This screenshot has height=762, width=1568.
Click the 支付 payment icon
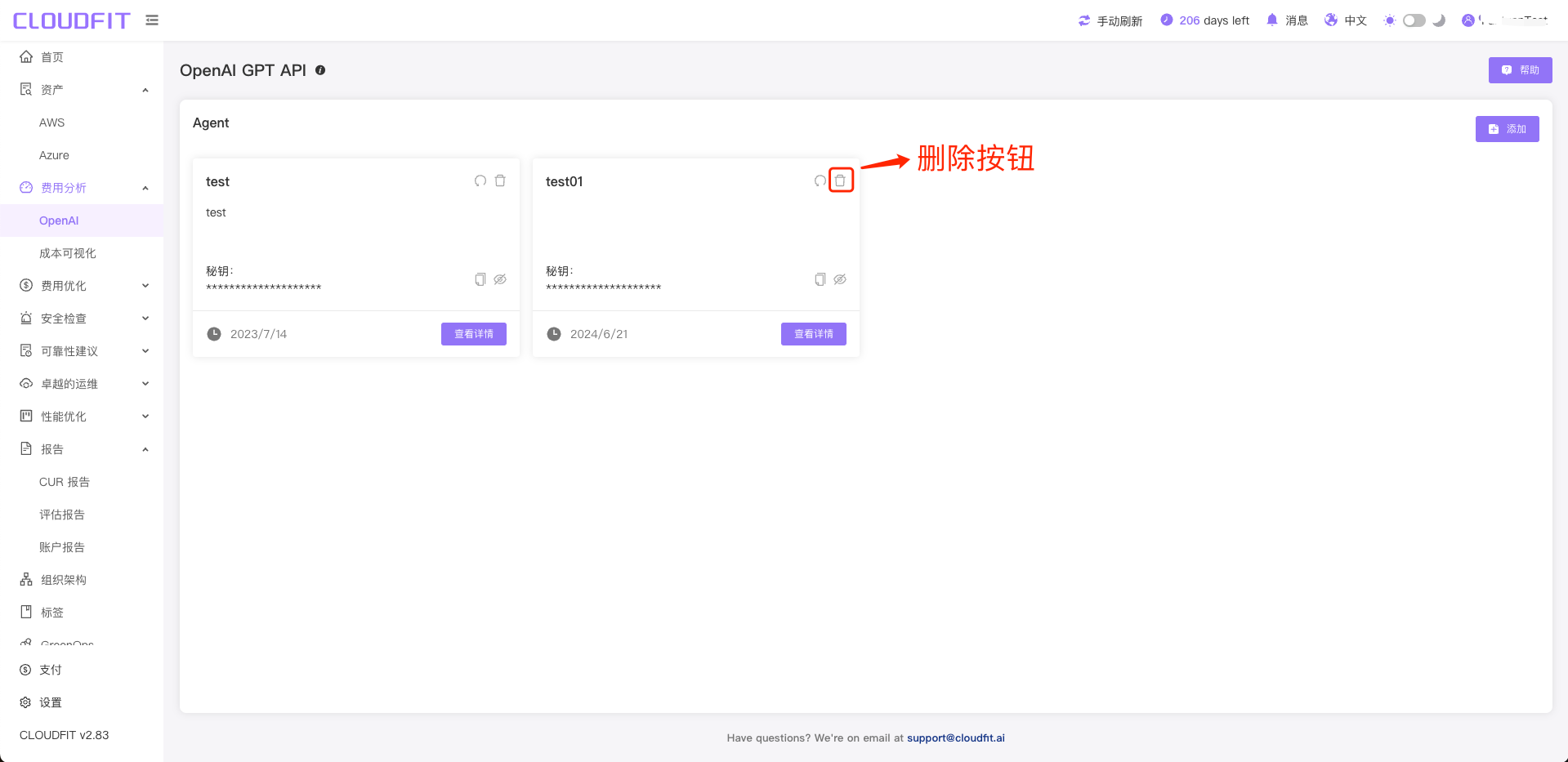(x=25, y=670)
